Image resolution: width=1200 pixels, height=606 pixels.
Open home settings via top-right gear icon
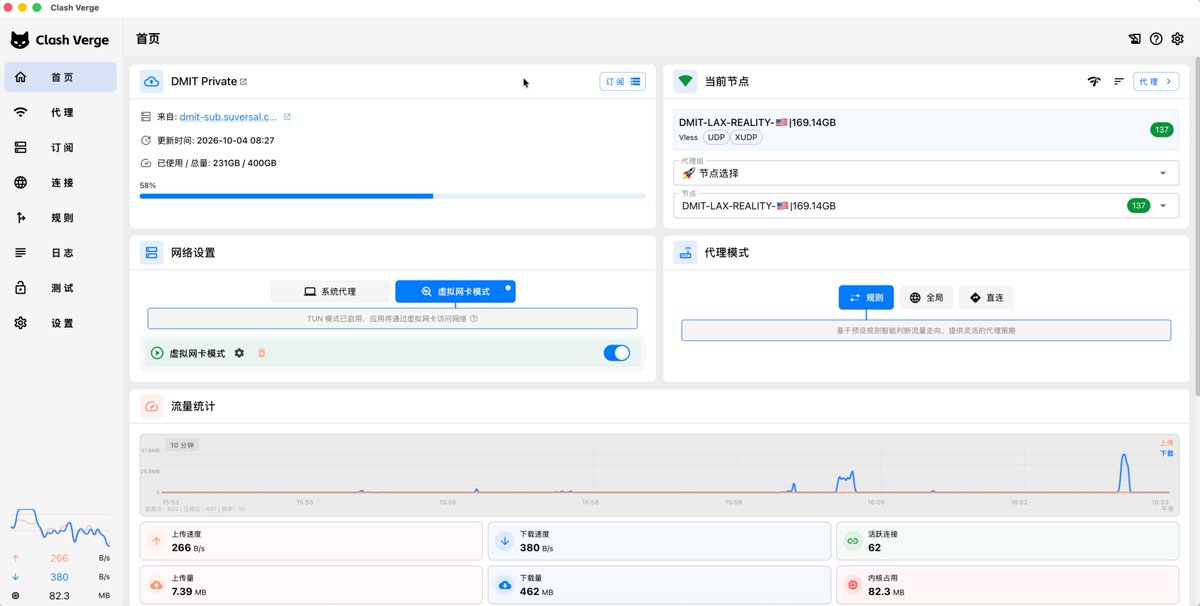pos(1178,39)
